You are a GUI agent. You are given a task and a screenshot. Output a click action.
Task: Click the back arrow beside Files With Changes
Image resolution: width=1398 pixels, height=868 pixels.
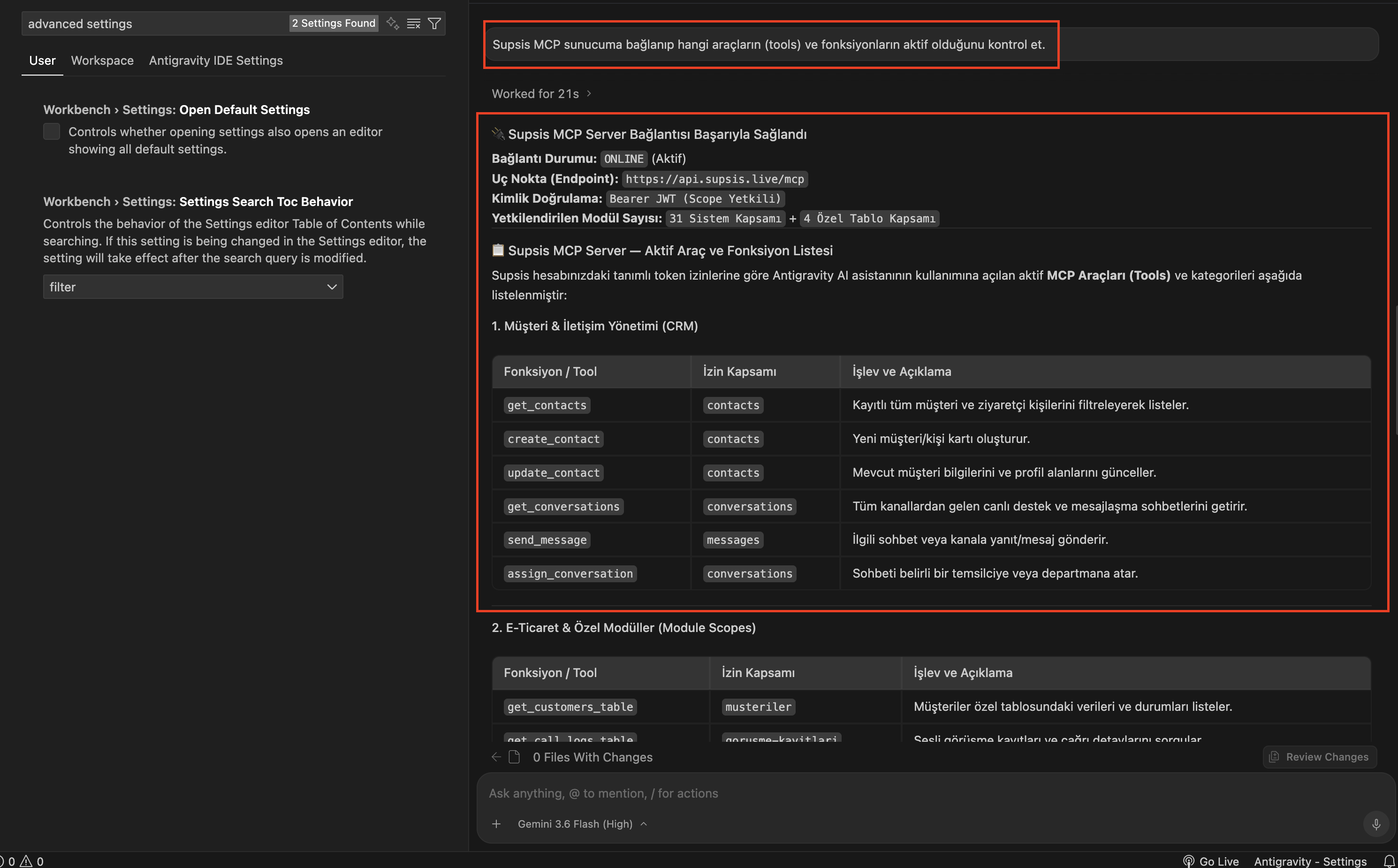point(496,757)
